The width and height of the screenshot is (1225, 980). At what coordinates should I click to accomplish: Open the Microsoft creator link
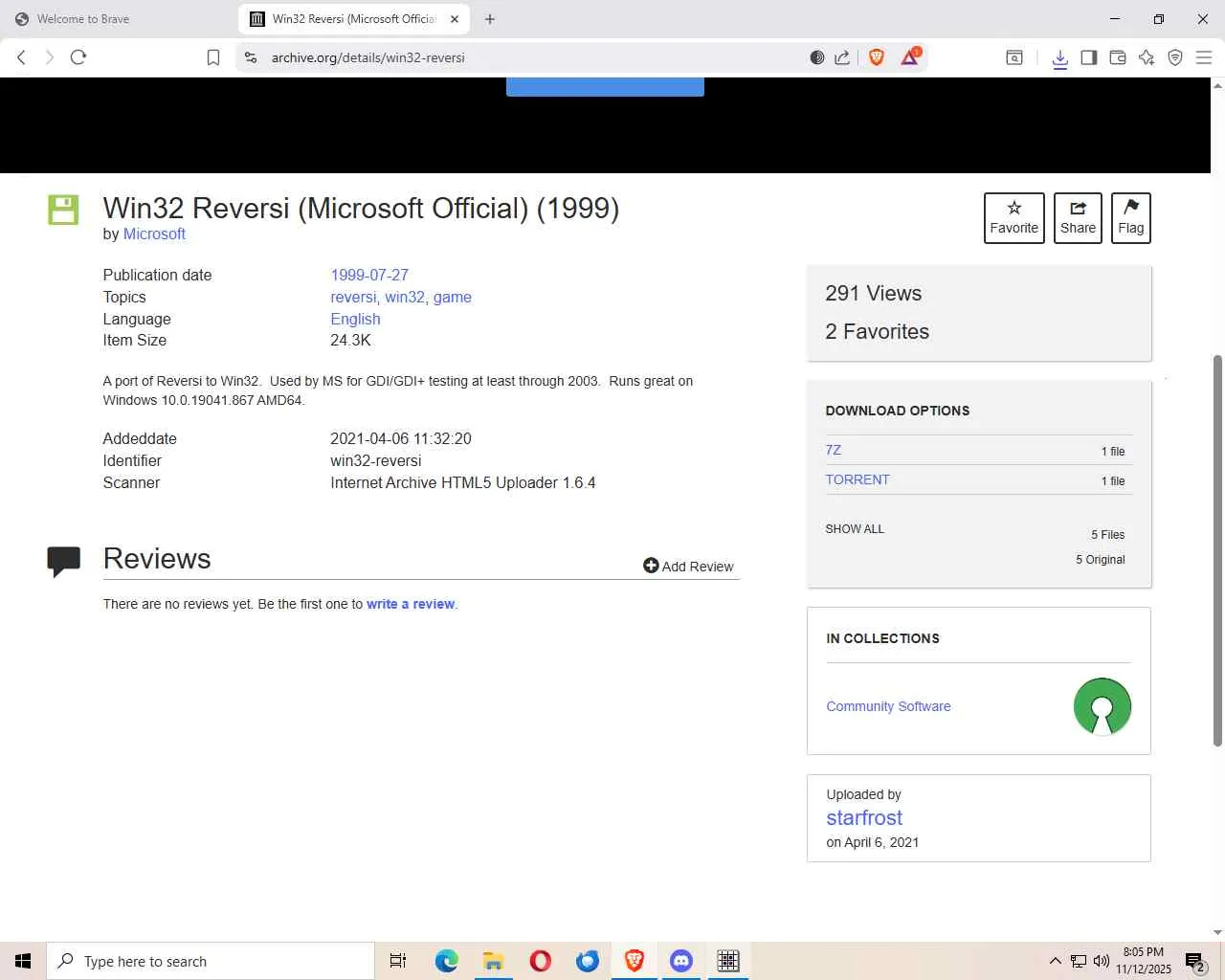click(154, 234)
